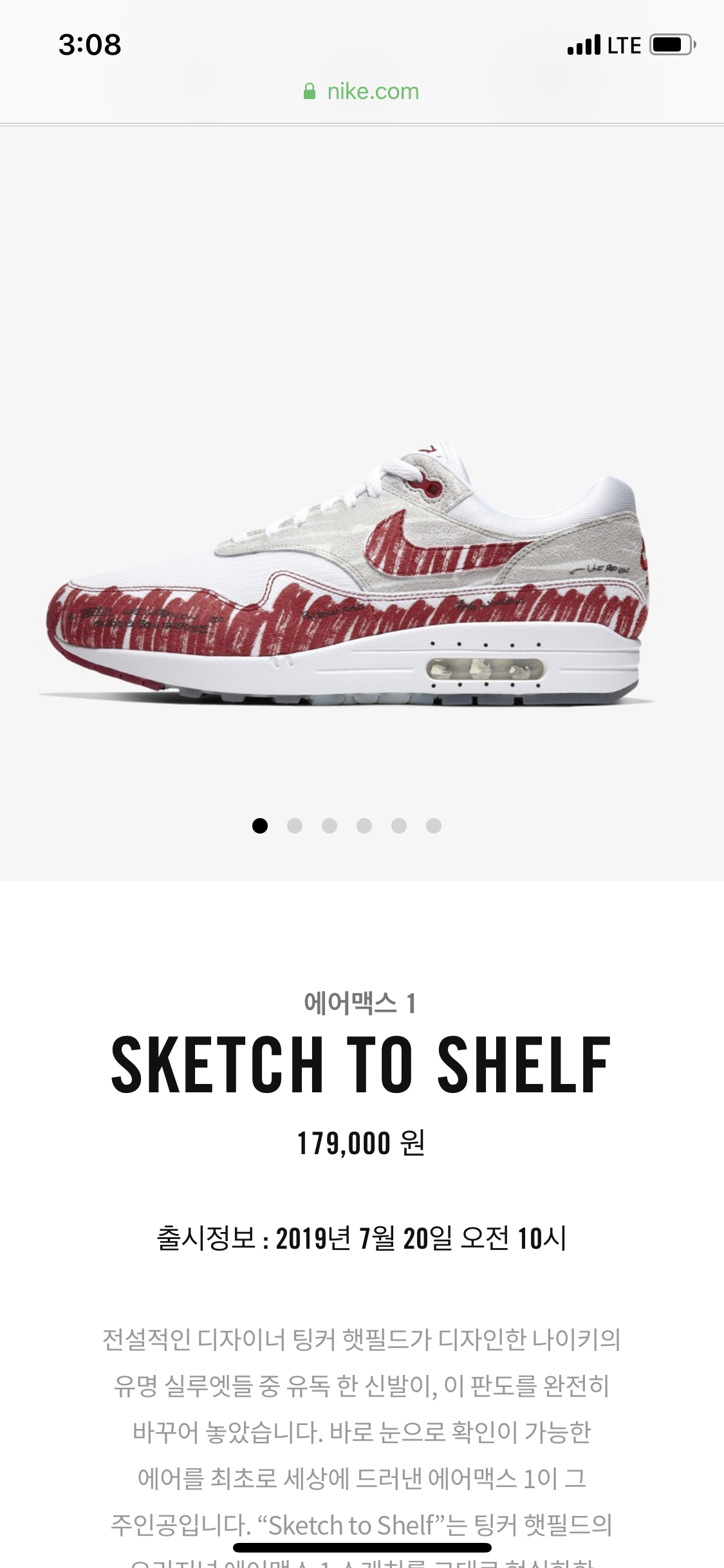724x1568 pixels.
Task: Tap the 3:08 clock in status bar
Action: pyautogui.click(x=89, y=45)
